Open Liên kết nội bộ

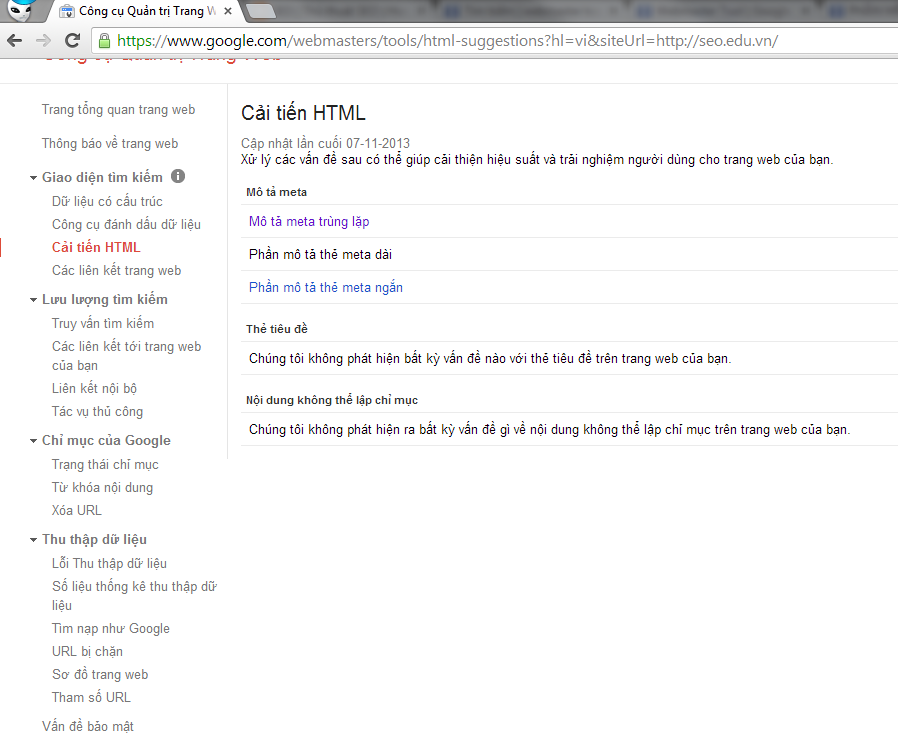point(94,388)
